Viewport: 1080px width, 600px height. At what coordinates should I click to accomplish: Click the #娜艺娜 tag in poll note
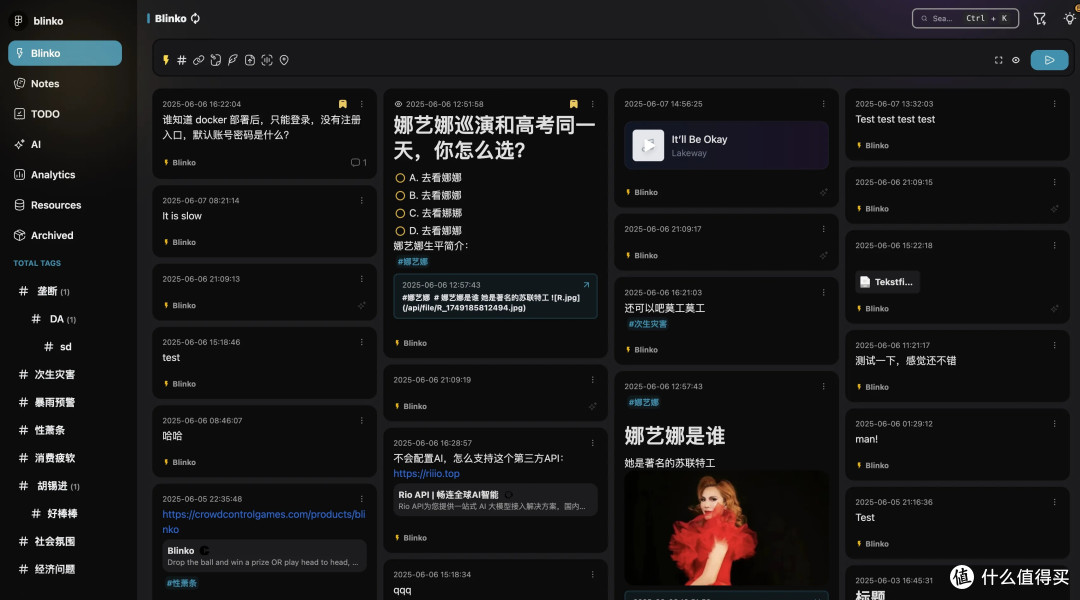point(413,262)
